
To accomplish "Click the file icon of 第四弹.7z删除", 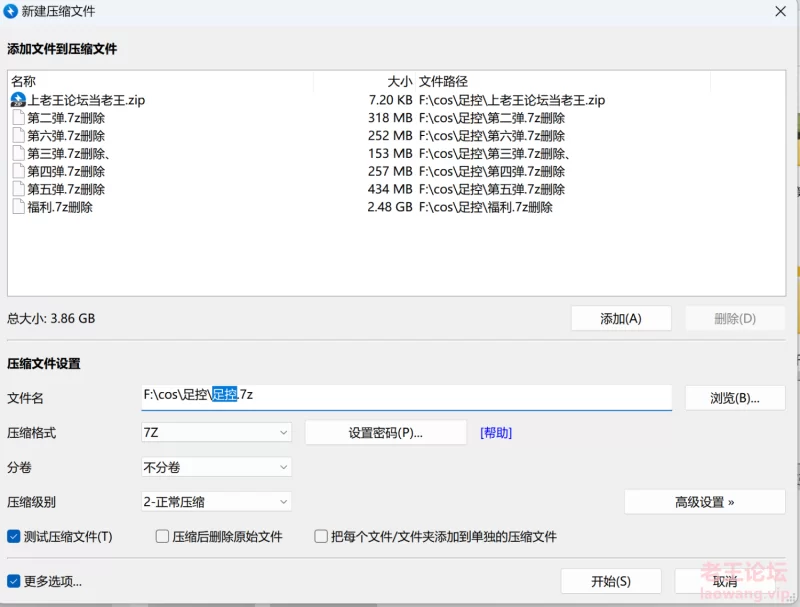I will (18, 172).
